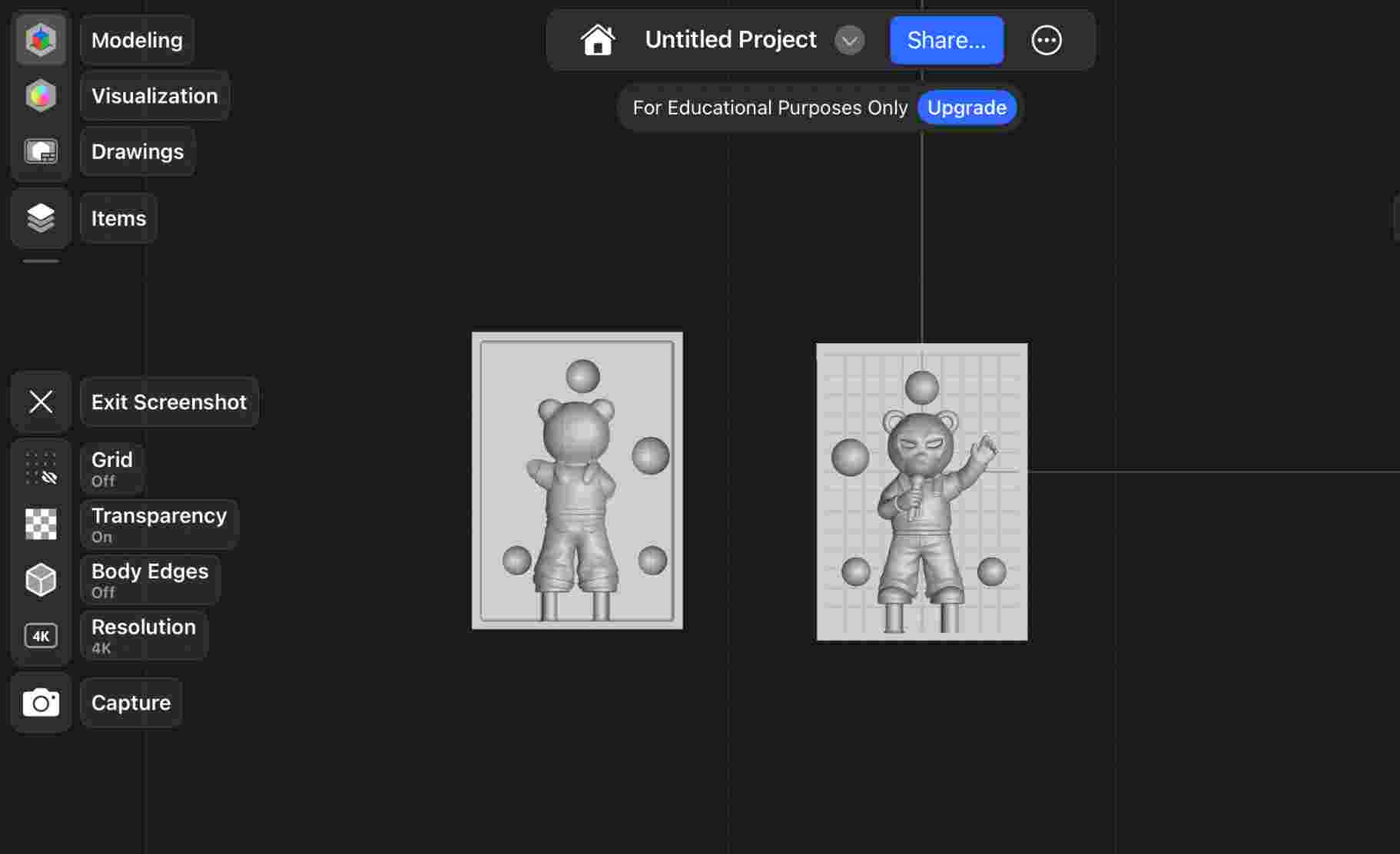Toggle the Transparency On setting label
The width and height of the screenshot is (1400, 854).
(x=159, y=525)
